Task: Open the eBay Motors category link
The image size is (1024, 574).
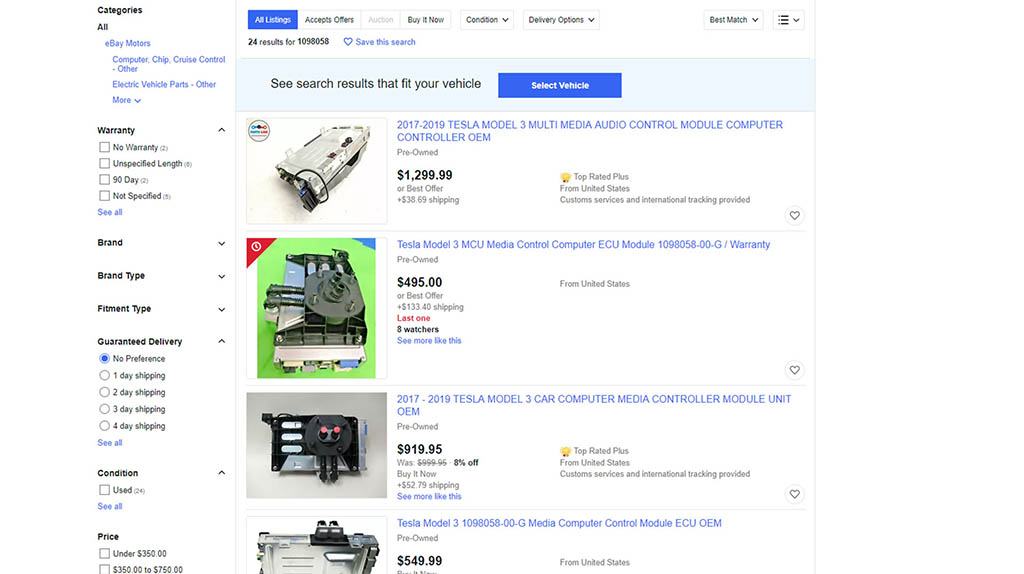Action: click(x=128, y=43)
